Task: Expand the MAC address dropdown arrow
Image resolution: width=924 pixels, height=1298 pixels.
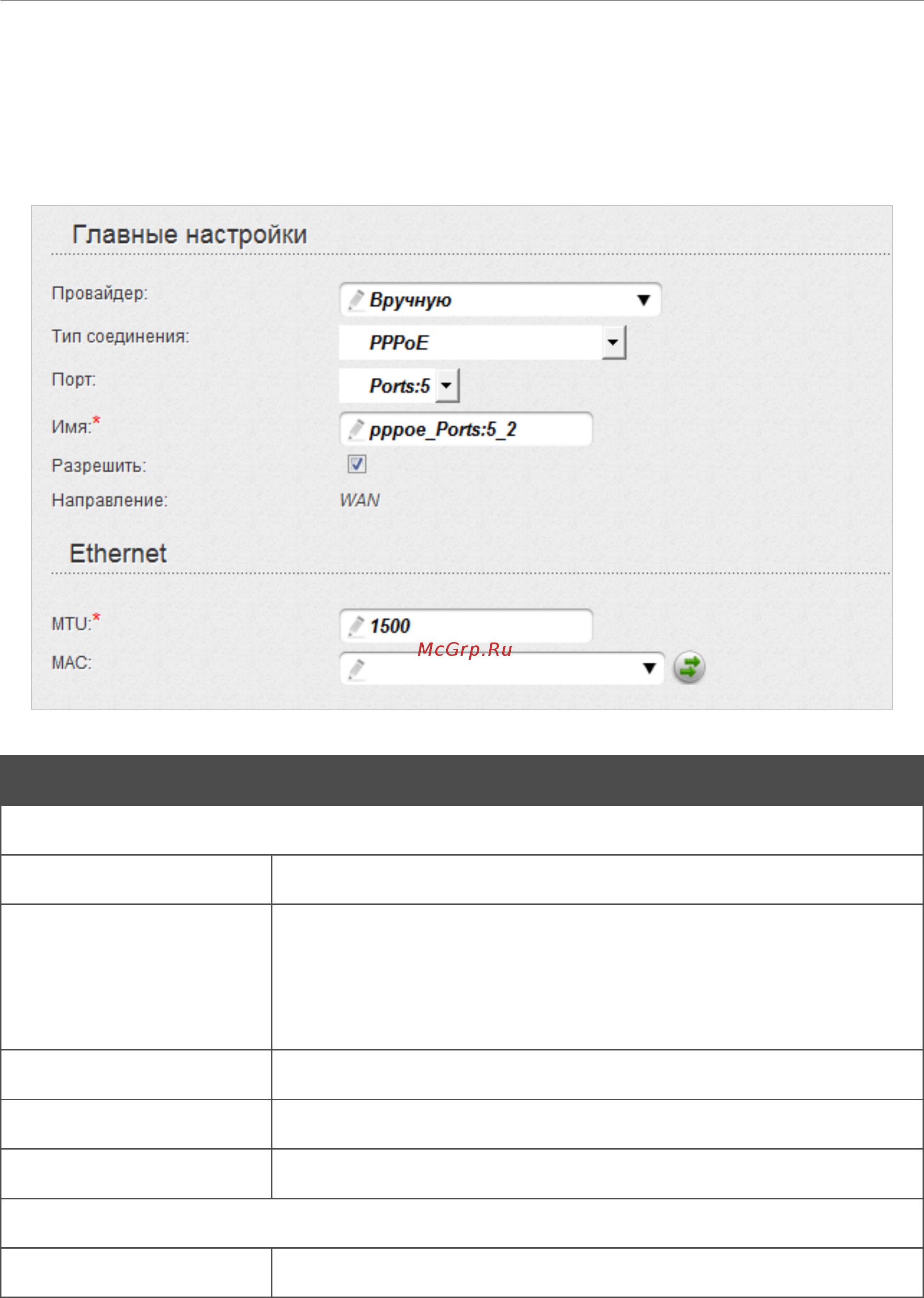Action: pos(649,668)
